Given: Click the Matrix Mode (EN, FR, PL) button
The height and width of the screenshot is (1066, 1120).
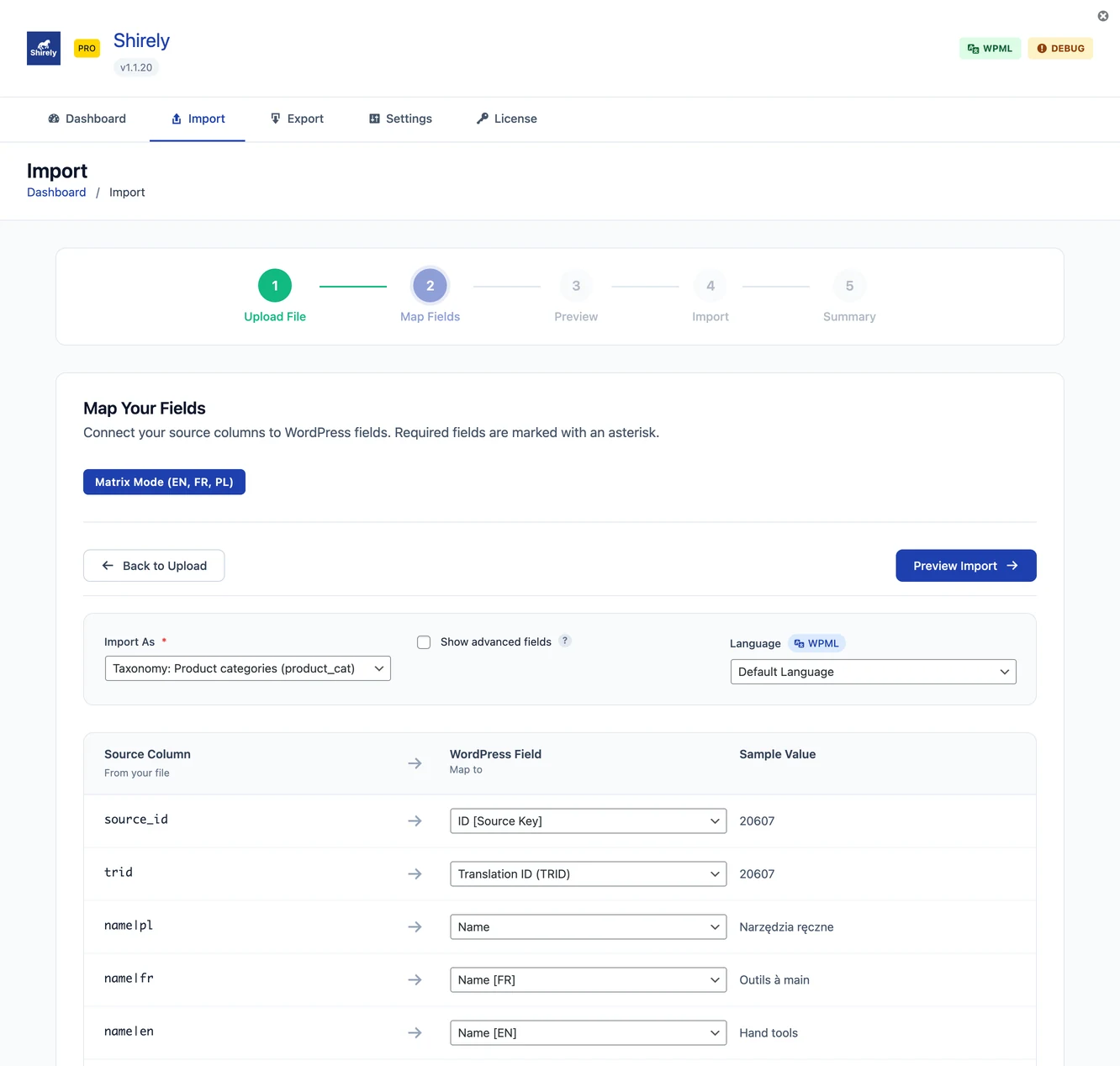Looking at the screenshot, I should tap(164, 482).
